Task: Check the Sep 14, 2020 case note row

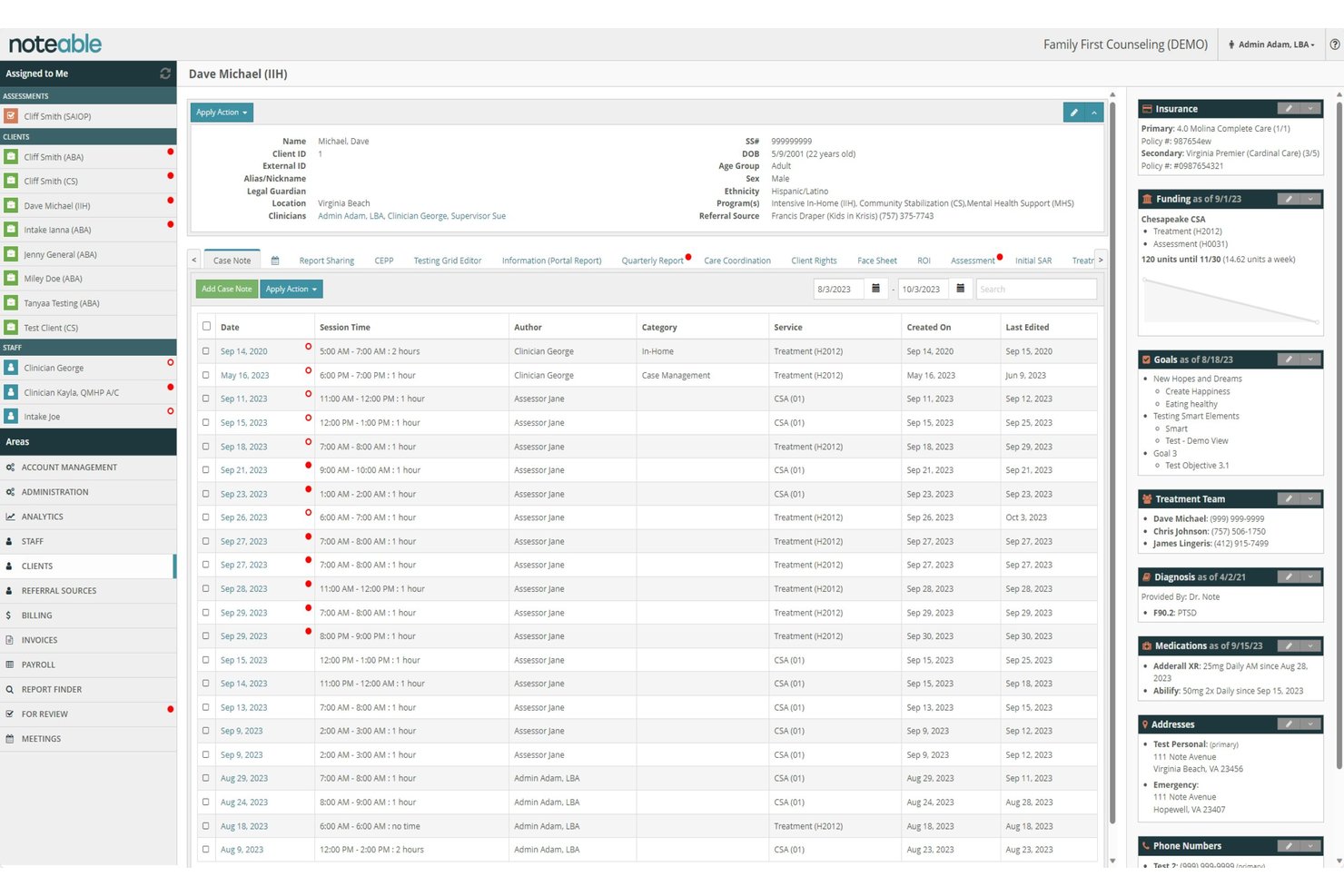Action: [x=206, y=351]
